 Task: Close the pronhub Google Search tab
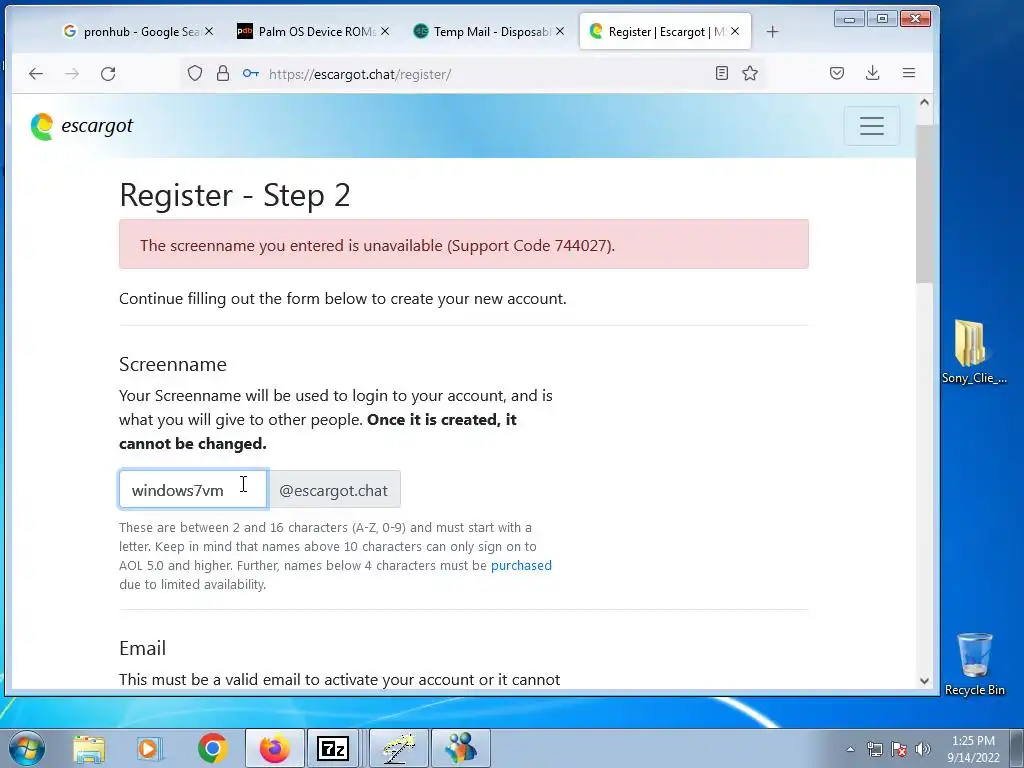pos(209,31)
